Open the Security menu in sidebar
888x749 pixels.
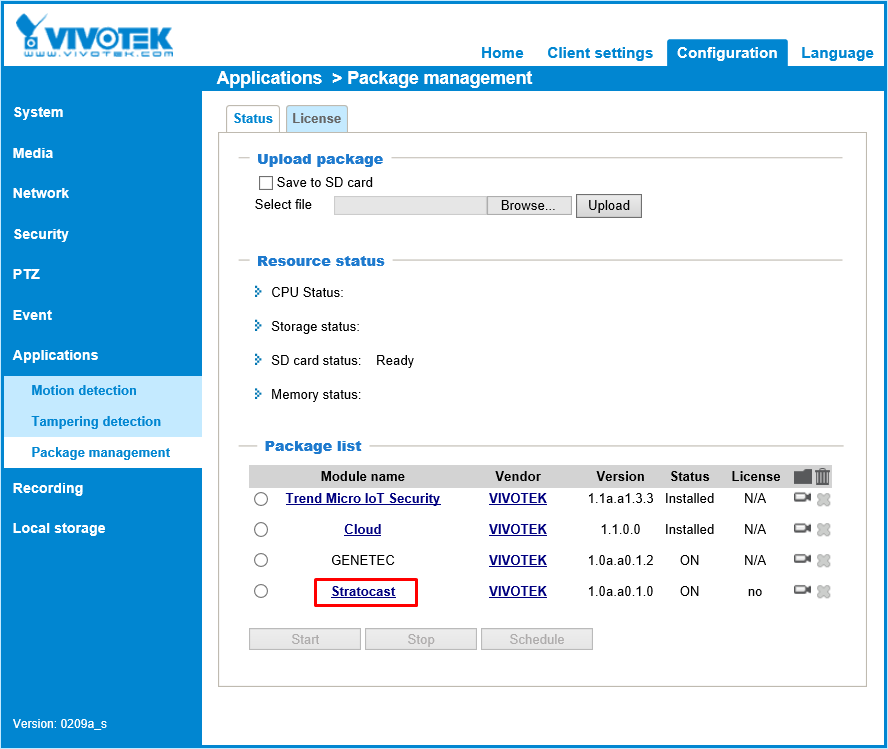pos(41,234)
